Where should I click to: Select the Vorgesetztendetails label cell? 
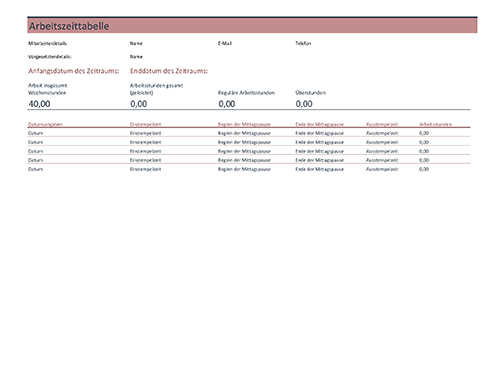(50, 57)
